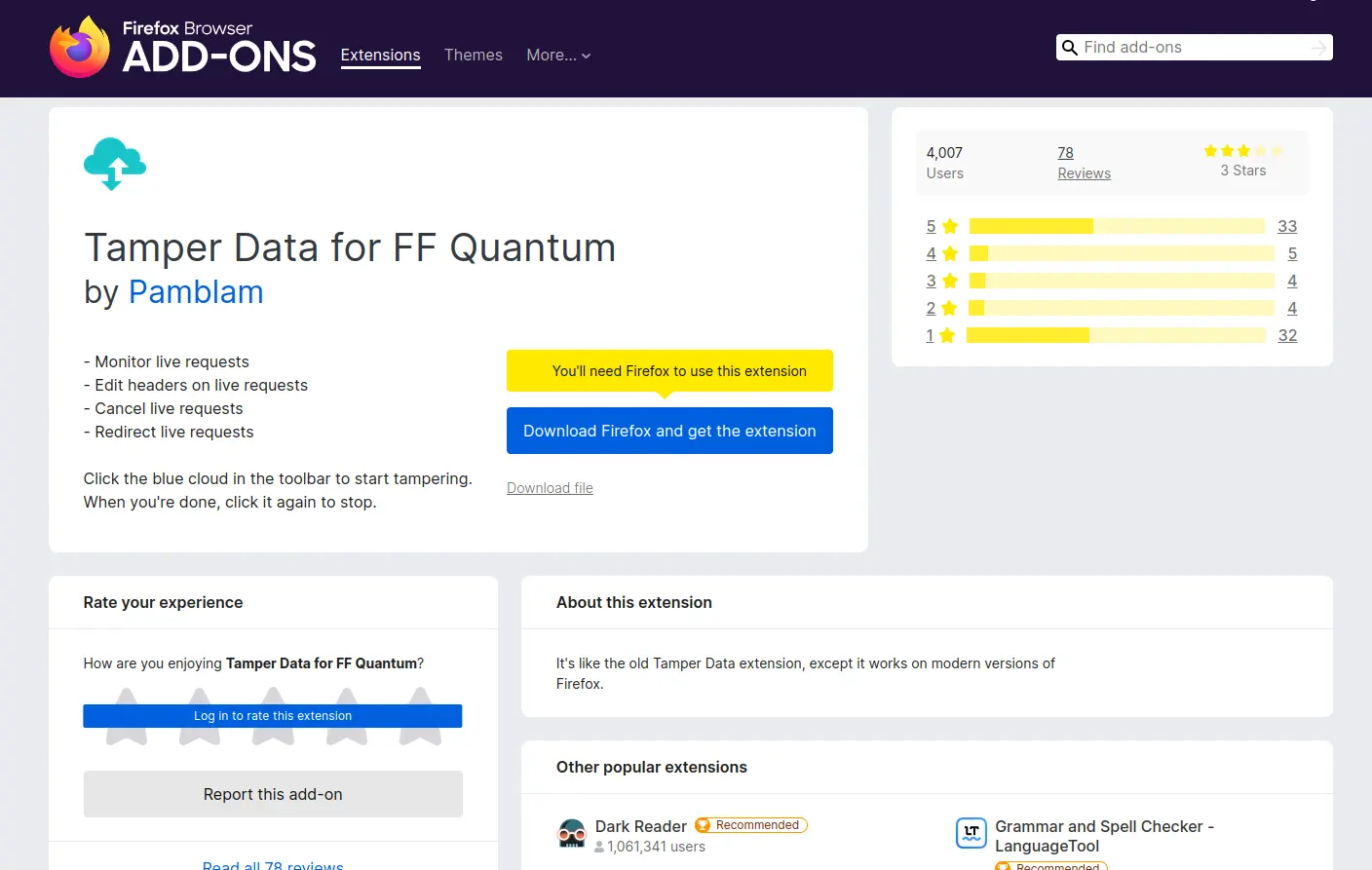Screen dimensions: 1372x870
Task: Click Report this add-on button
Action: (x=273, y=794)
